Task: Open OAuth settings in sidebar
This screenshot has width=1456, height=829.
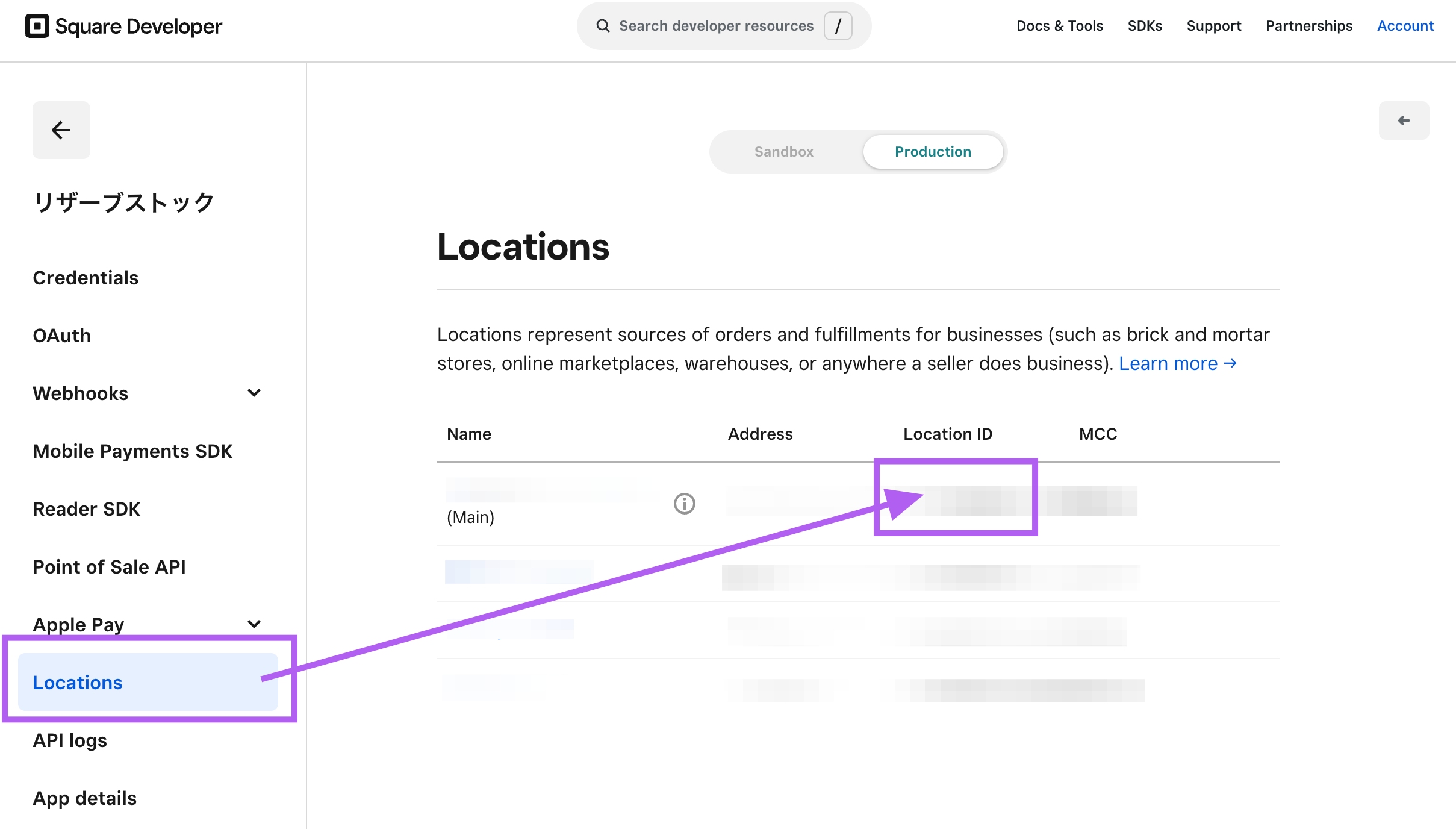Action: [62, 336]
